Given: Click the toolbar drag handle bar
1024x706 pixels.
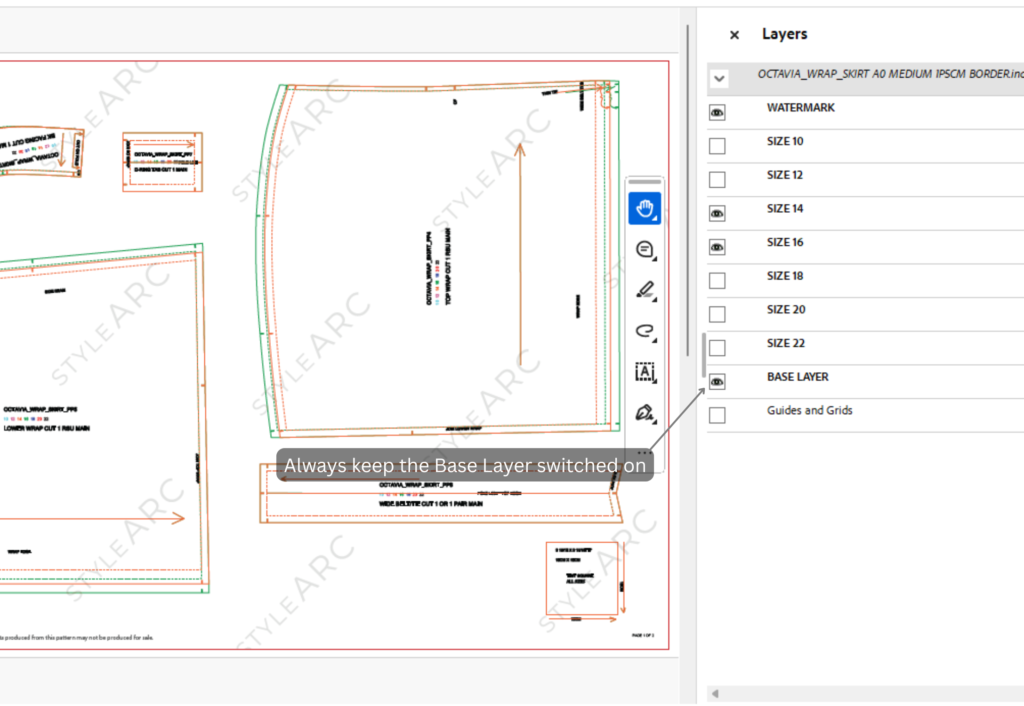Looking at the screenshot, I should click(x=645, y=182).
